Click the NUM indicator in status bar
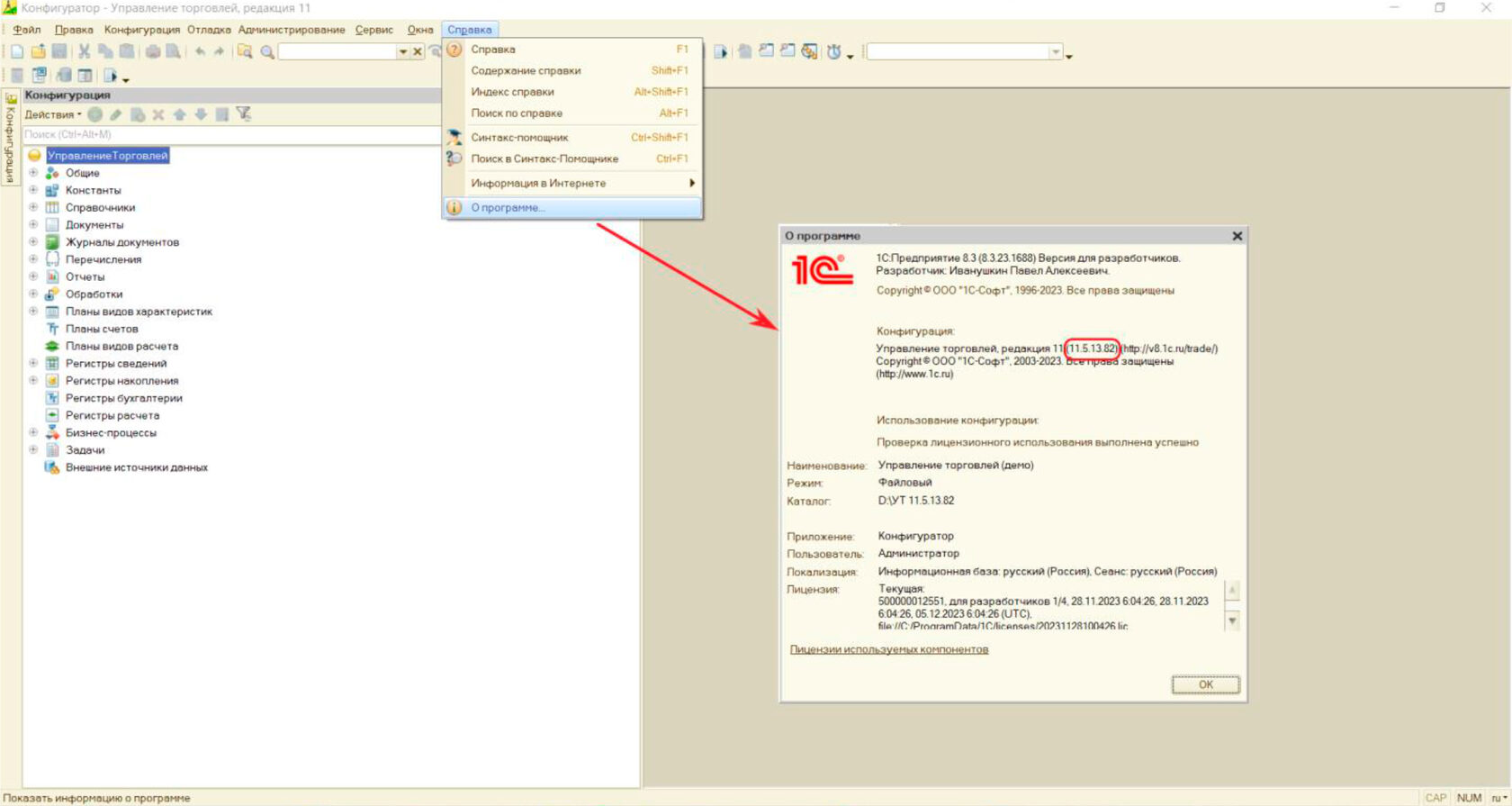Image resolution: width=1512 pixels, height=806 pixels. click(x=1469, y=798)
